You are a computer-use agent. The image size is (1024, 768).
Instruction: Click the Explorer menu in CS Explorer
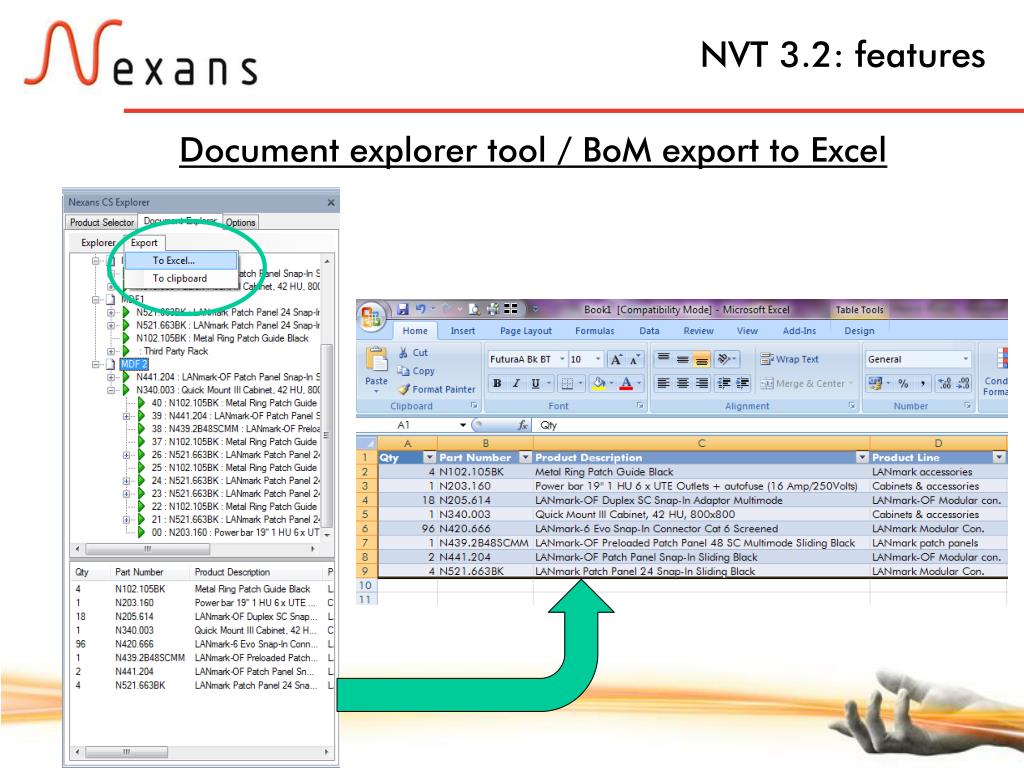pyautogui.click(x=98, y=243)
